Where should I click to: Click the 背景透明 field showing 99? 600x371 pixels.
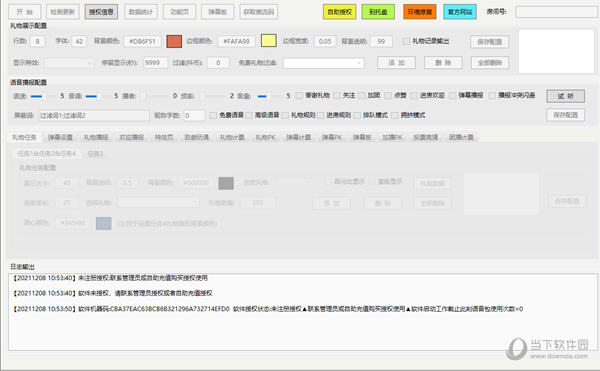tap(381, 41)
